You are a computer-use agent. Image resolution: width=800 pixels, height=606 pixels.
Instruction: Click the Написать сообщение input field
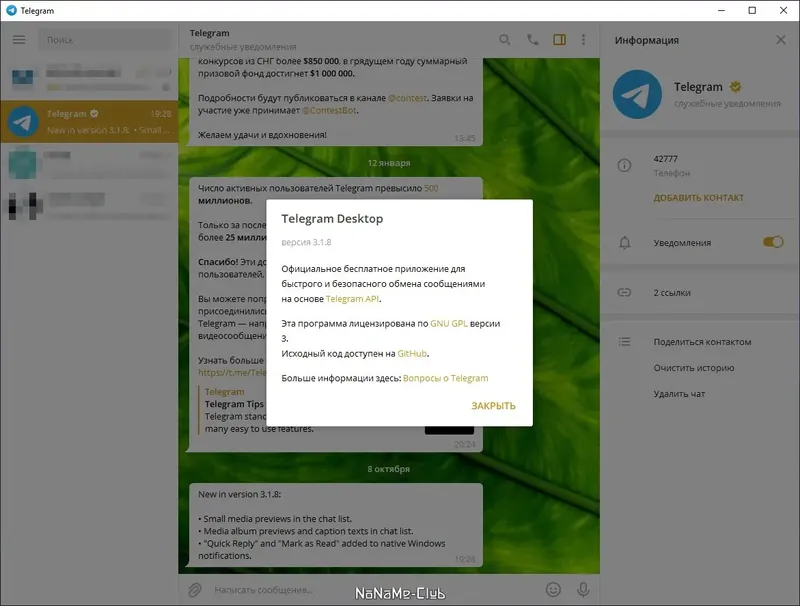(375, 590)
